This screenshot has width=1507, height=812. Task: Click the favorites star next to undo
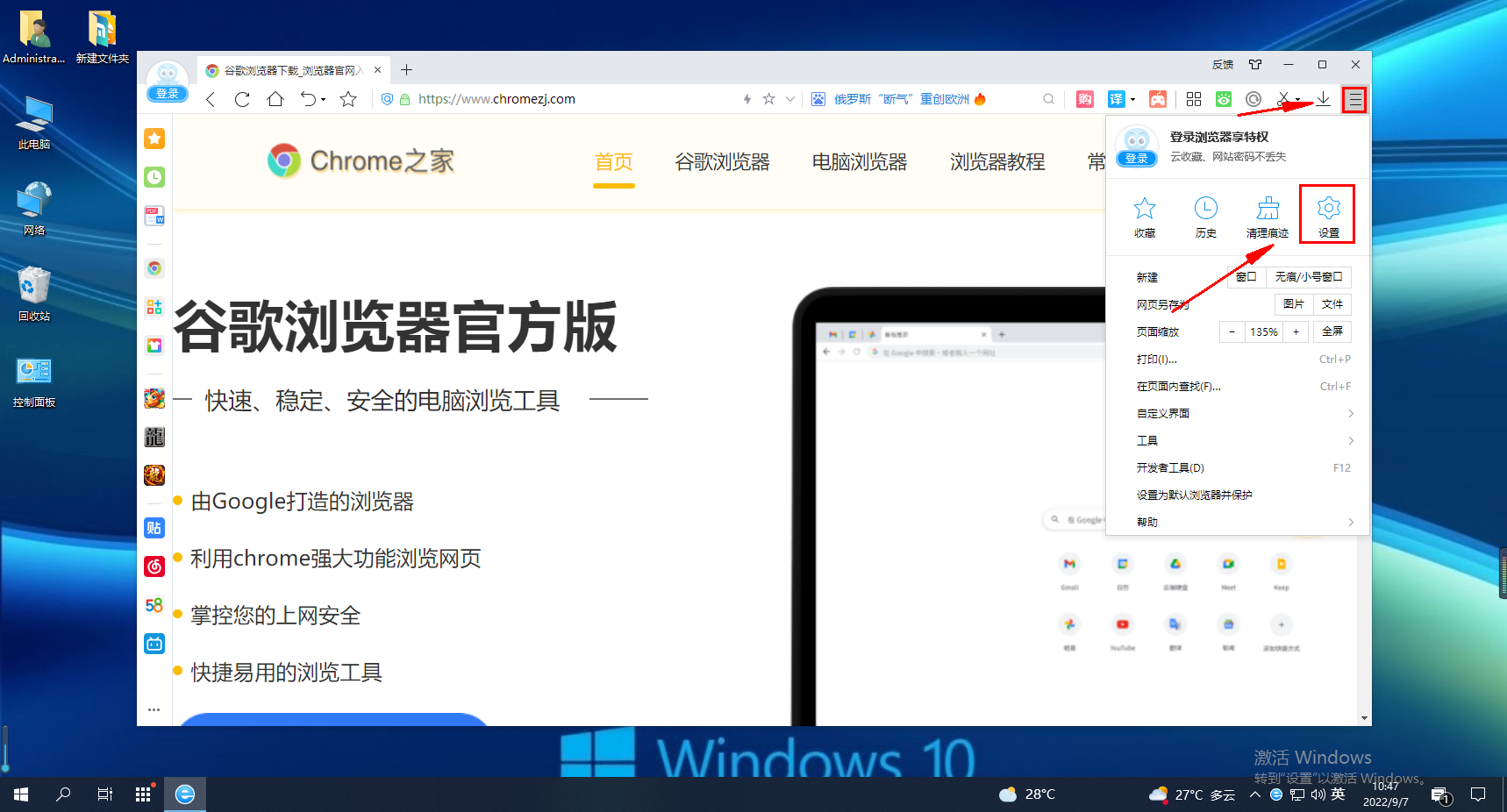(x=348, y=99)
